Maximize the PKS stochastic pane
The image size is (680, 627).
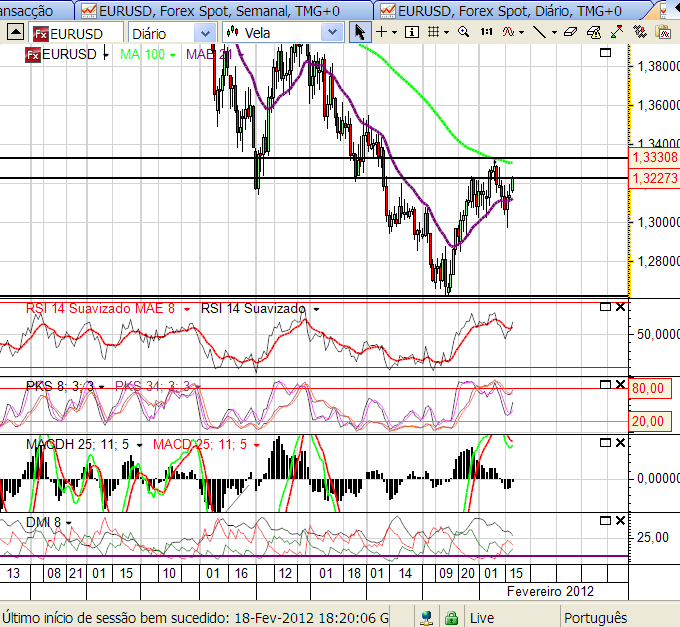tap(605, 385)
